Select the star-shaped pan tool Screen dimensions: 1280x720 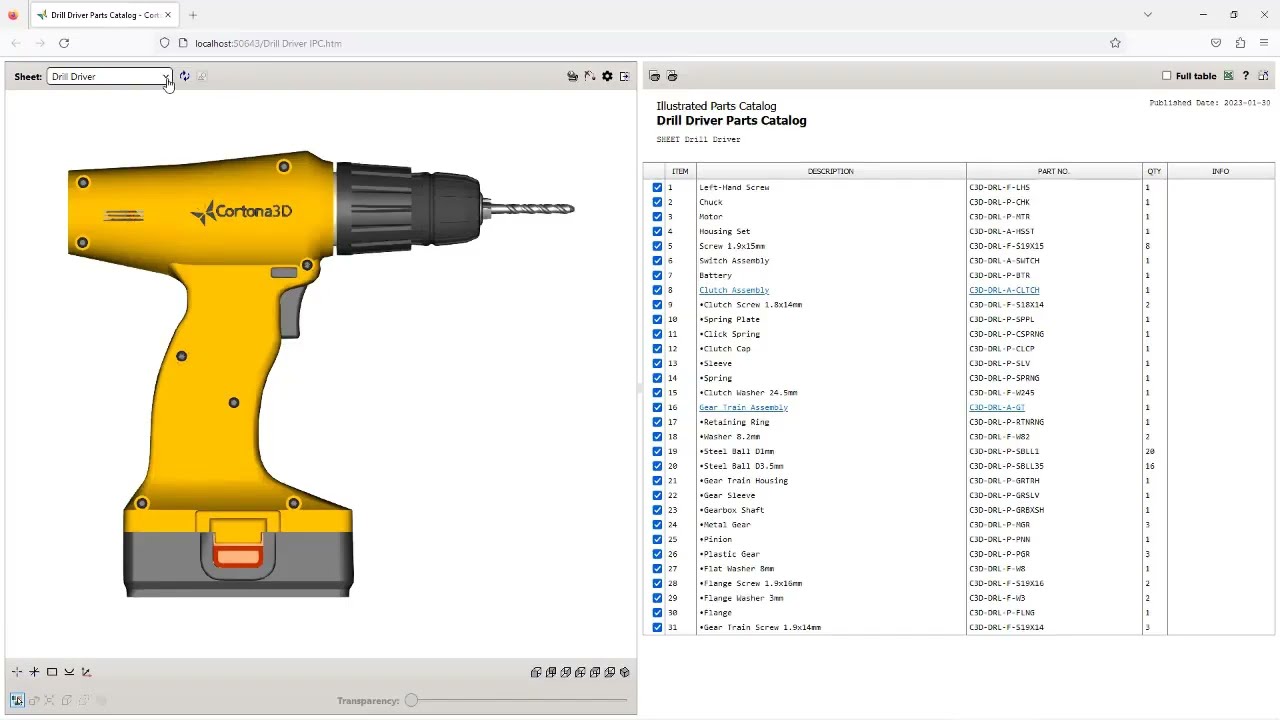pos(34,672)
